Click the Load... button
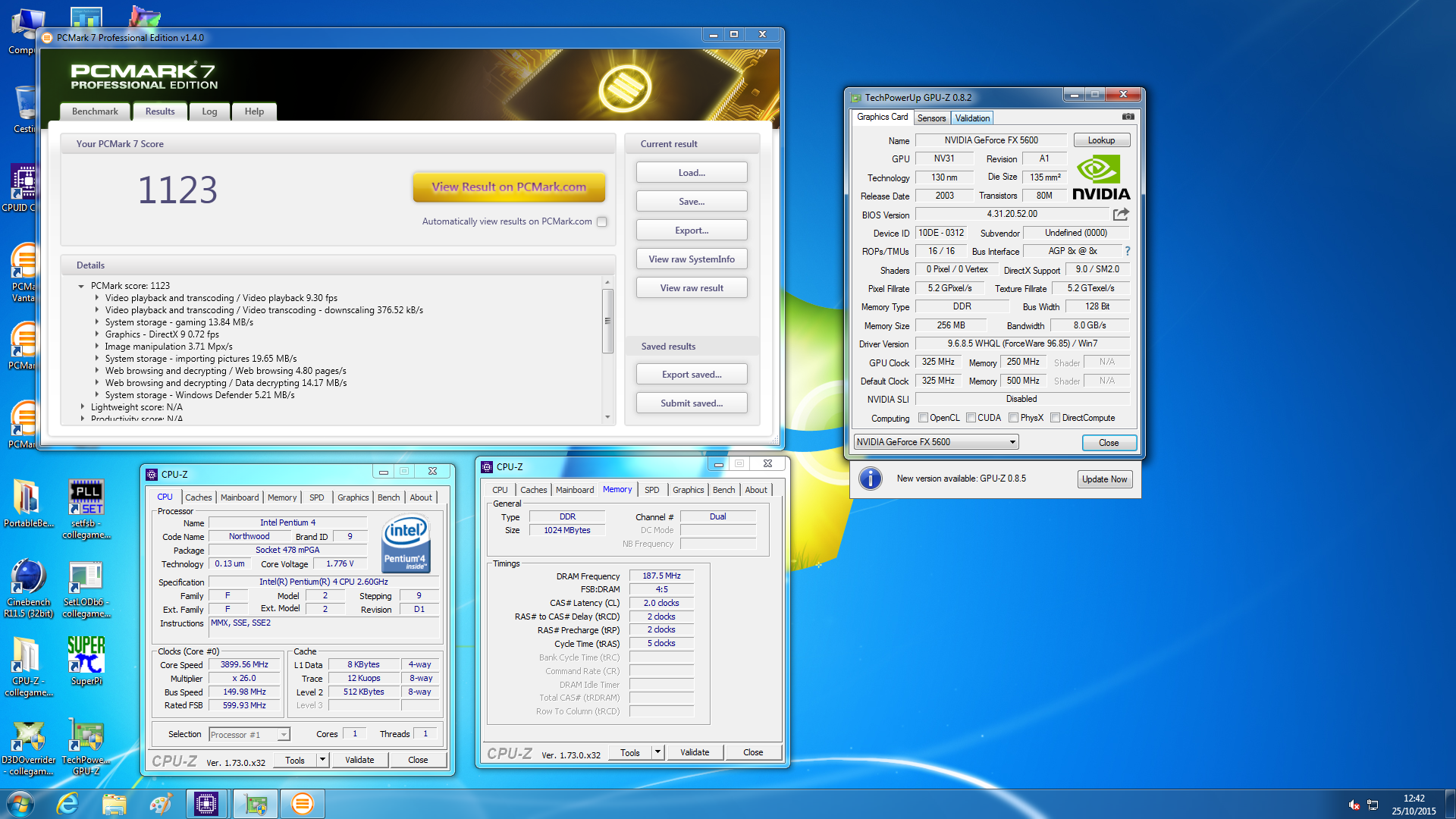1456x819 pixels. pos(692,173)
